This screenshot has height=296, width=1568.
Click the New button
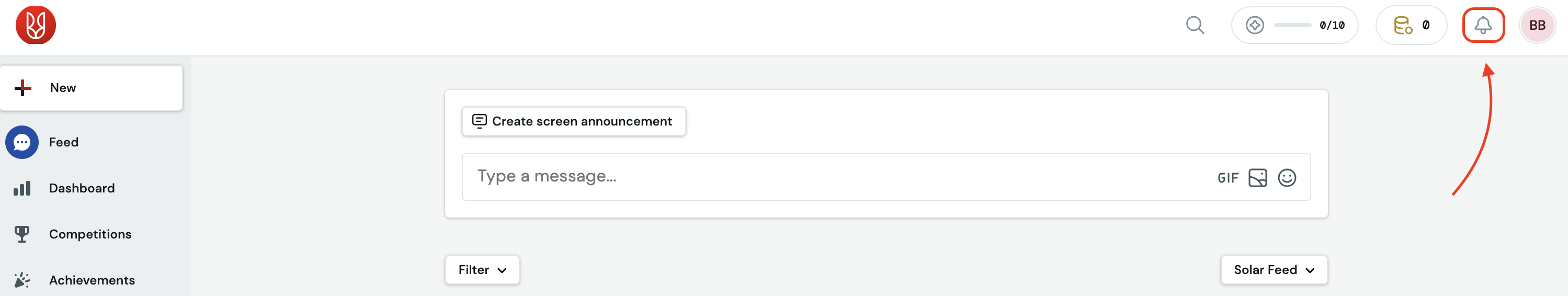92,88
